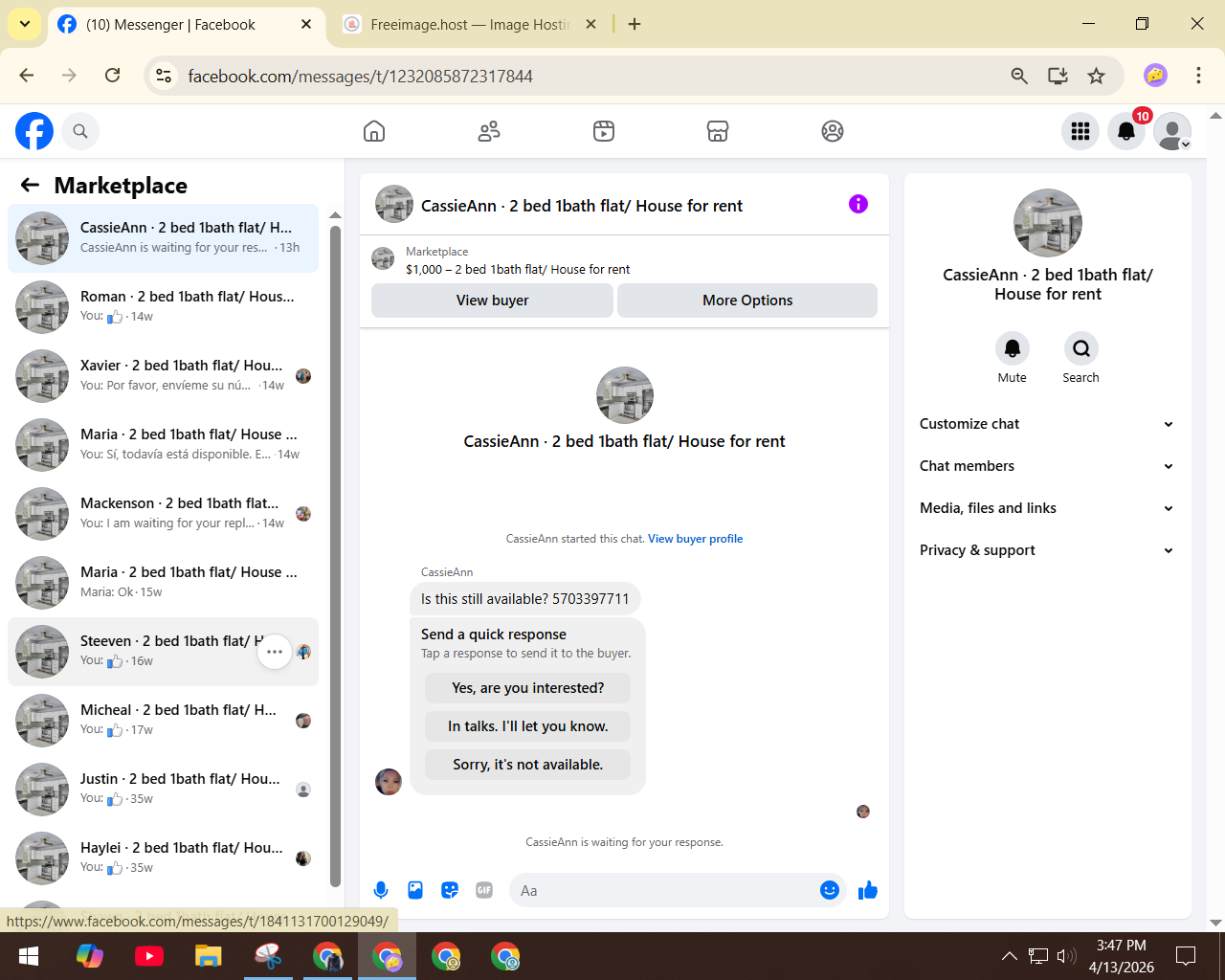1225x980 pixels.
Task: Open YouTube app from taskbar
Action: coord(149,956)
